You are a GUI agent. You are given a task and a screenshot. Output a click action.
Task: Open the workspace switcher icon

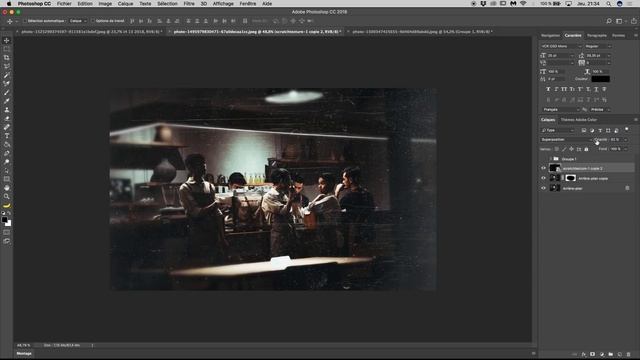click(x=620, y=21)
